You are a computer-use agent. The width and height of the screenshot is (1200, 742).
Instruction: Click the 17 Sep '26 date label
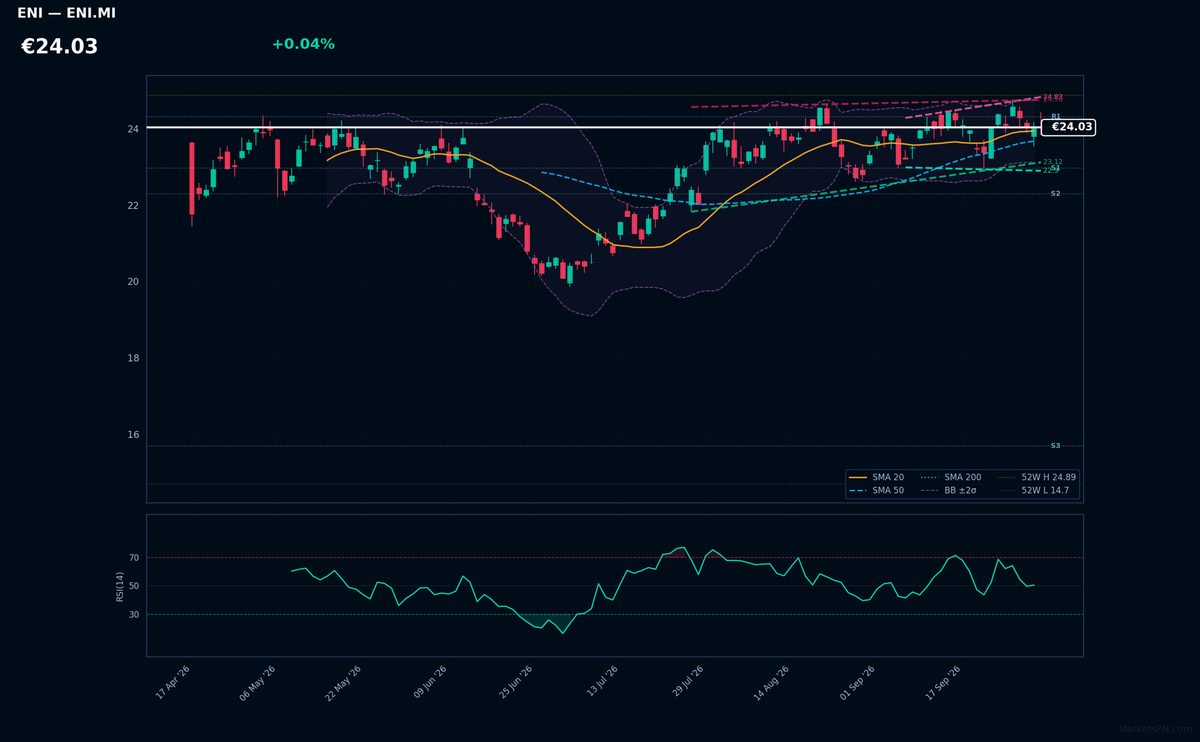pyautogui.click(x=945, y=683)
